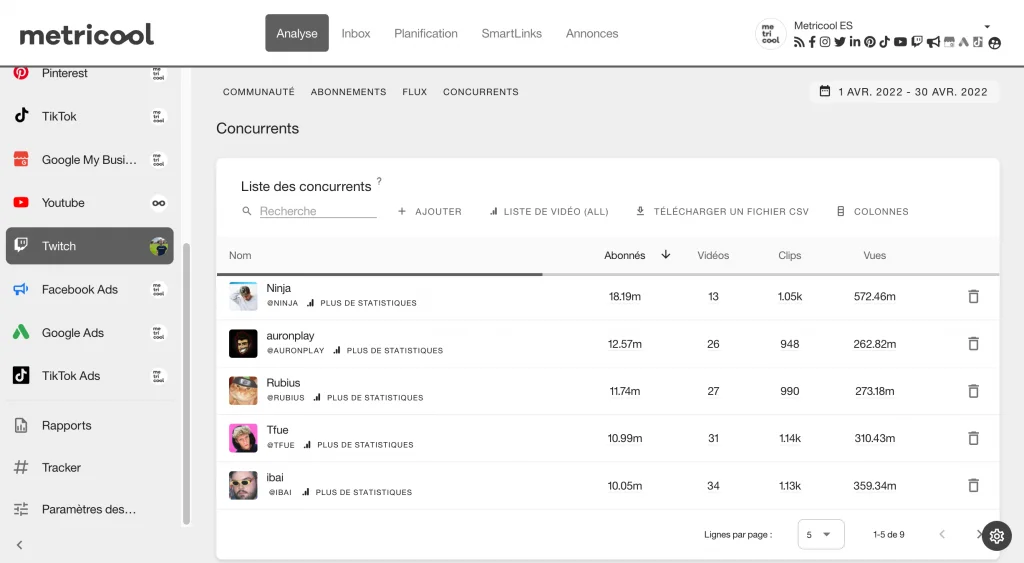This screenshot has width=1024, height=563.
Task: Click the Facebook icon in header
Action: [812, 42]
